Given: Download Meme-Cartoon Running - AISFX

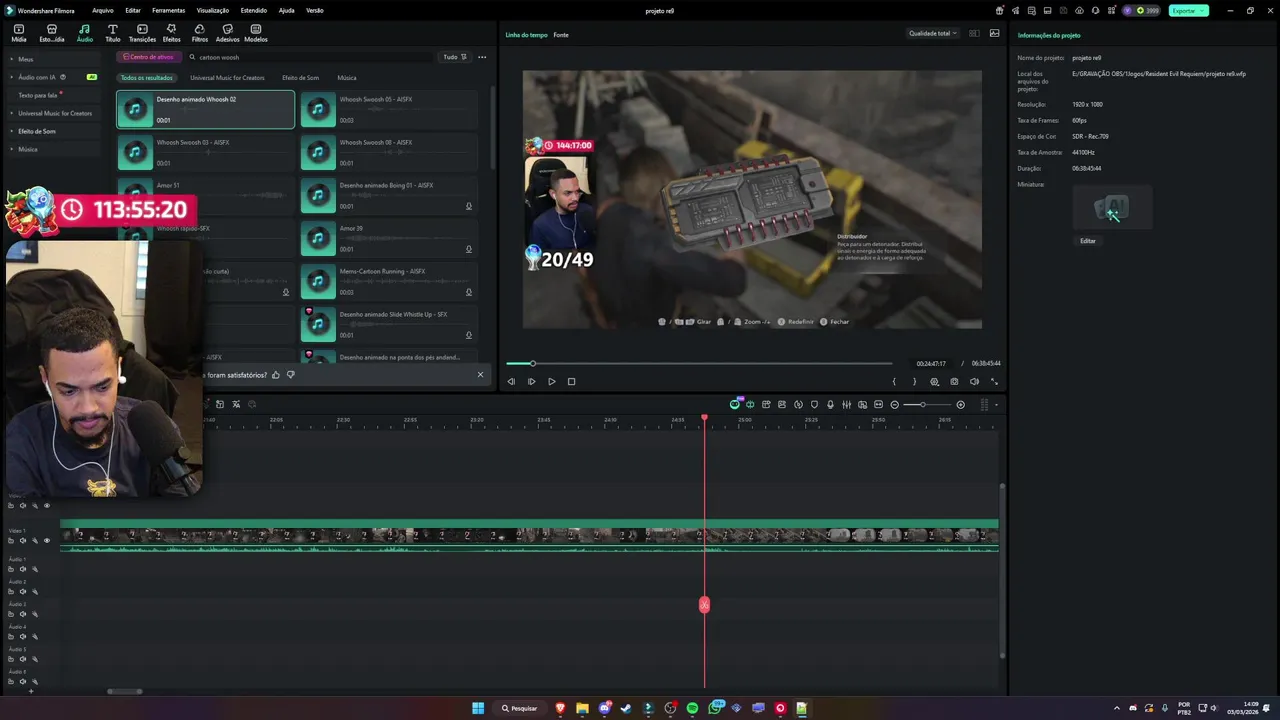Looking at the screenshot, I should [469, 292].
